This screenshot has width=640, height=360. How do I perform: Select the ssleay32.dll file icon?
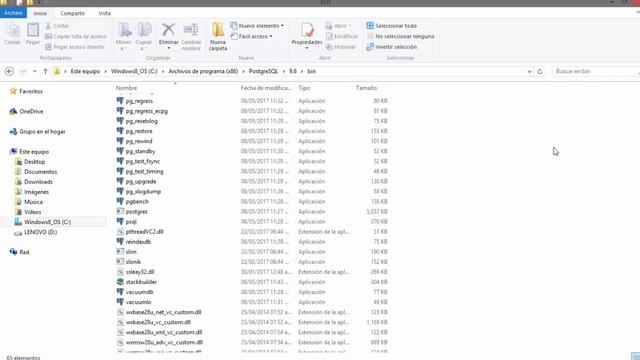[120, 272]
